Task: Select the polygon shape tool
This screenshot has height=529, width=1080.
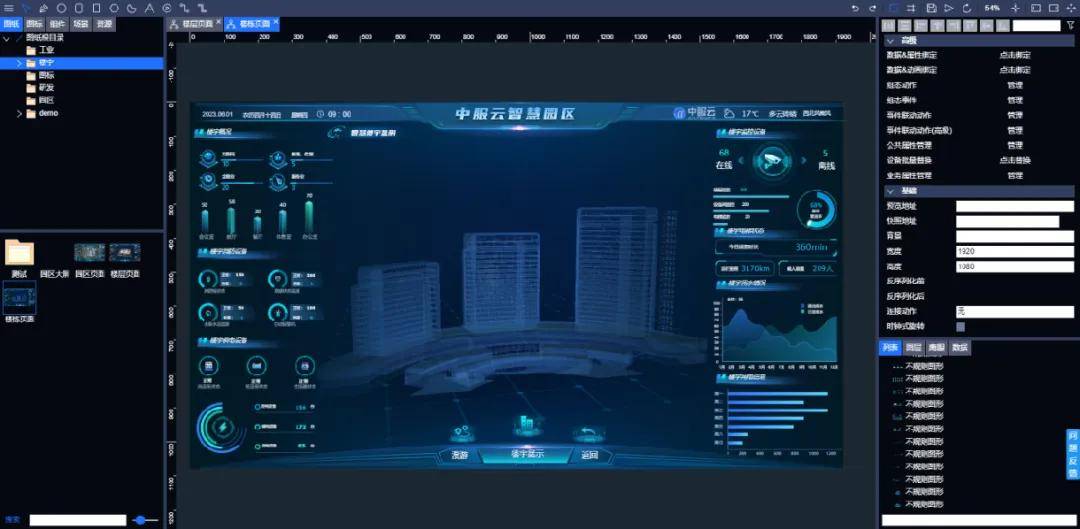Action: tap(114, 8)
